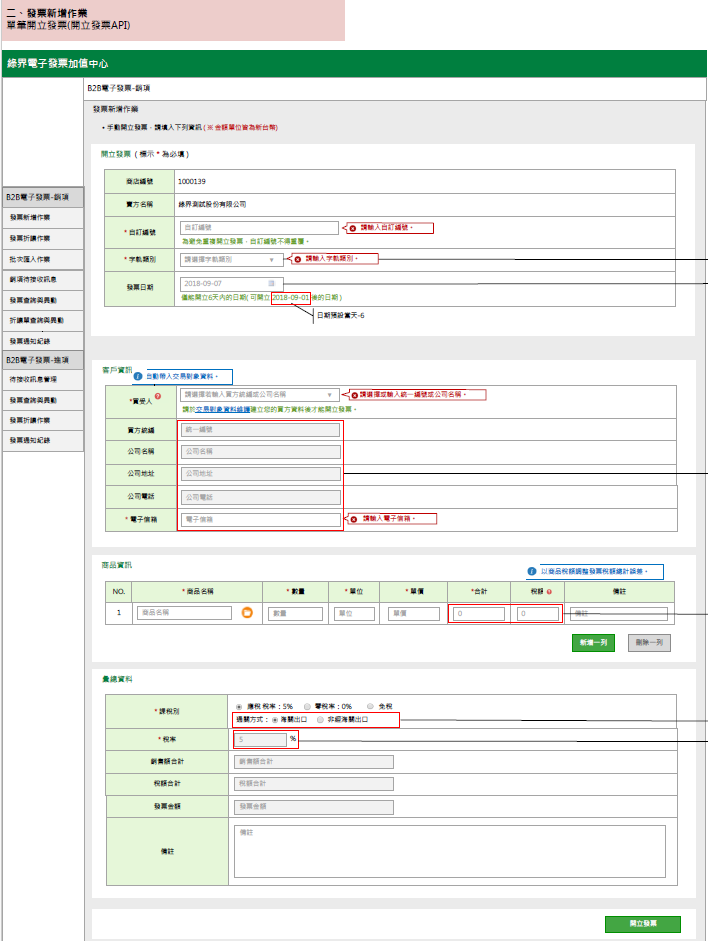This screenshot has height=941, width=708.
Task: Open 批次匯入作業 in the sidebar
Action: (x=30, y=259)
